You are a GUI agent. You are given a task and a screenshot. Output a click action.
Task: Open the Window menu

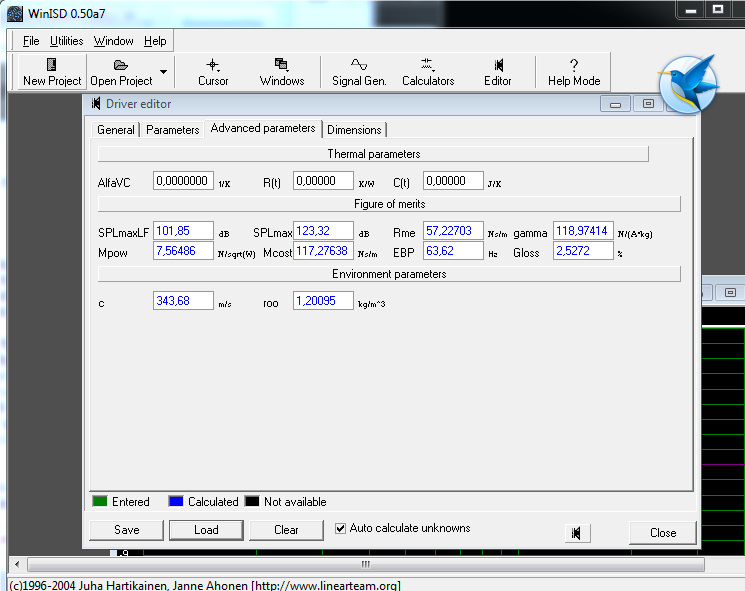click(113, 41)
